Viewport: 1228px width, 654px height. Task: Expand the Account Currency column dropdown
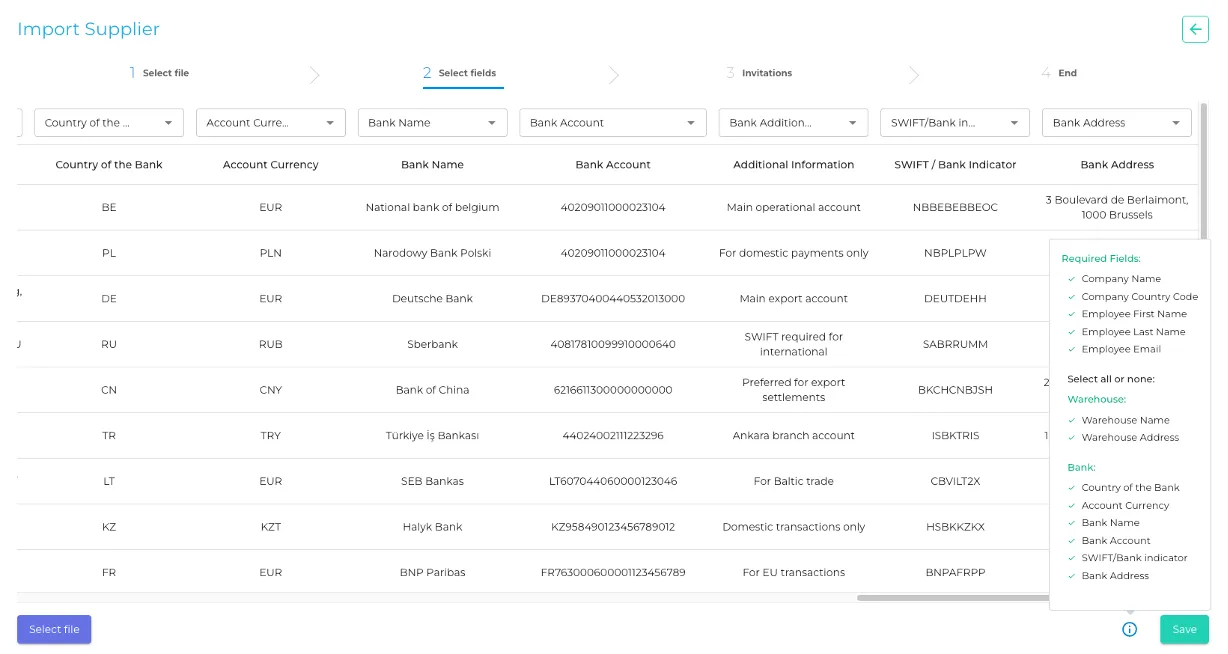(270, 123)
